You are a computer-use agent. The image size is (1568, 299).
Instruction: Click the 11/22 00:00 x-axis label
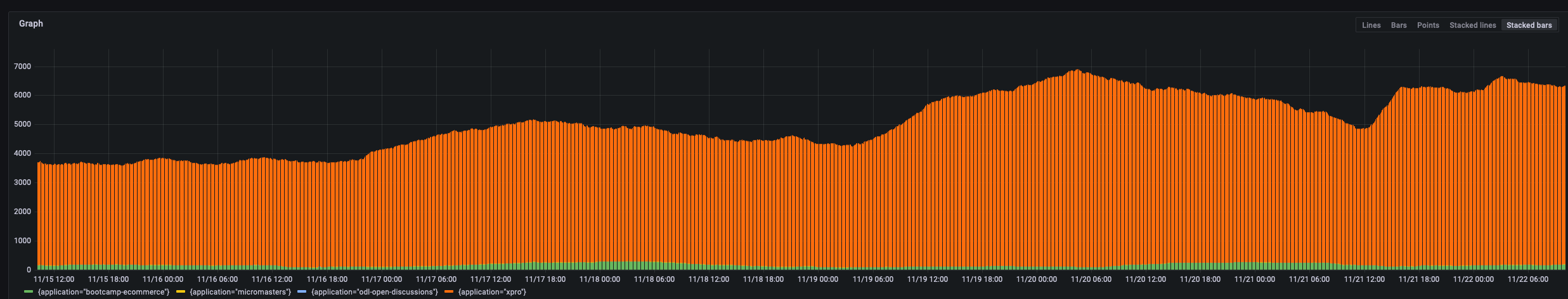[1474, 279]
